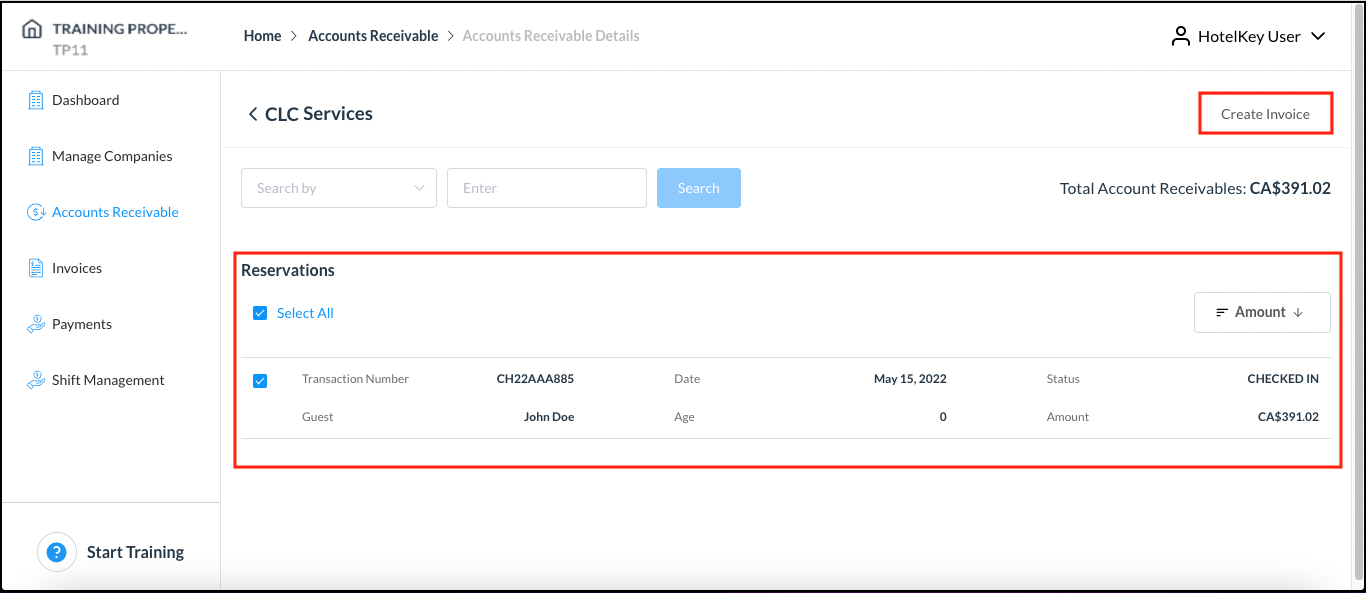This screenshot has width=1366, height=593.
Task: Navigate to Home via the breadcrumb
Action: 262,35
